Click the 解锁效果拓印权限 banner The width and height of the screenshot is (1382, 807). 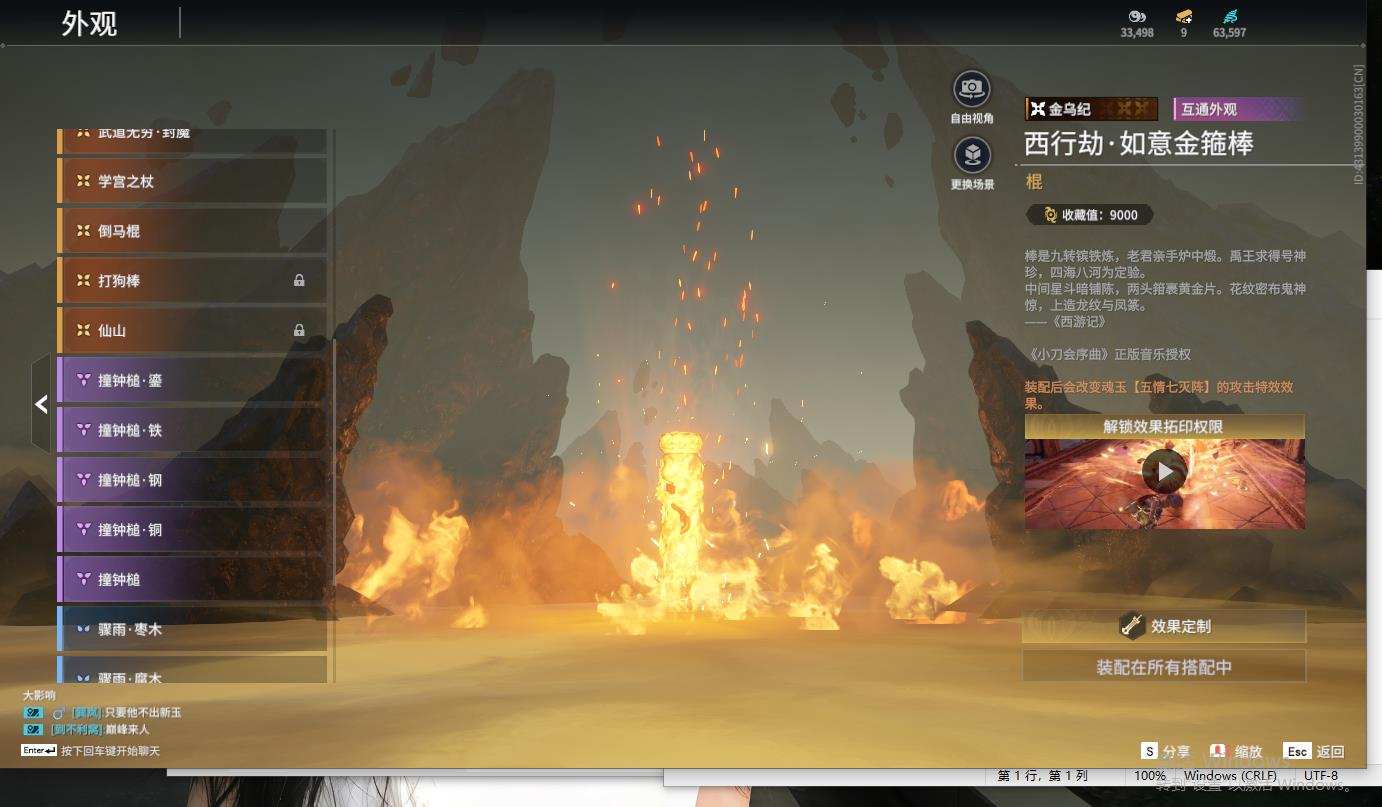pos(1165,427)
